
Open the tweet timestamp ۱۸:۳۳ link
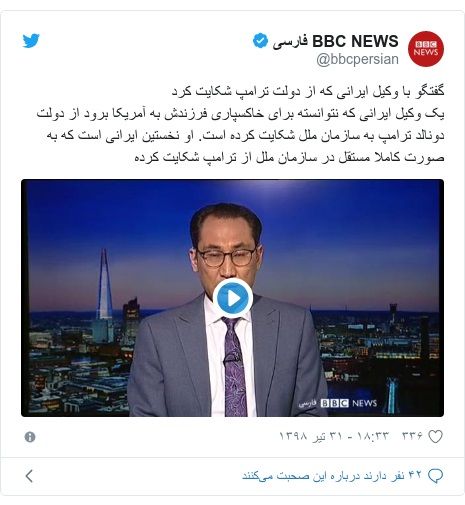373,436
